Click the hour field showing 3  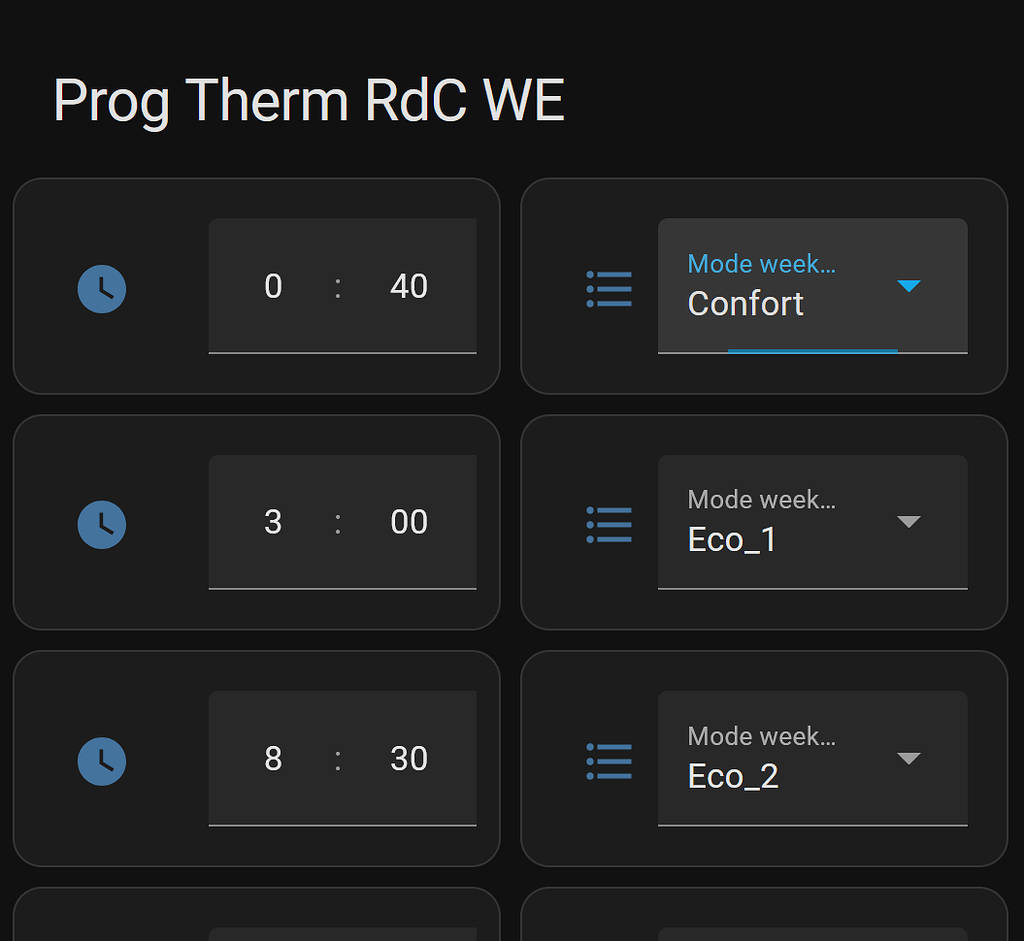click(272, 523)
